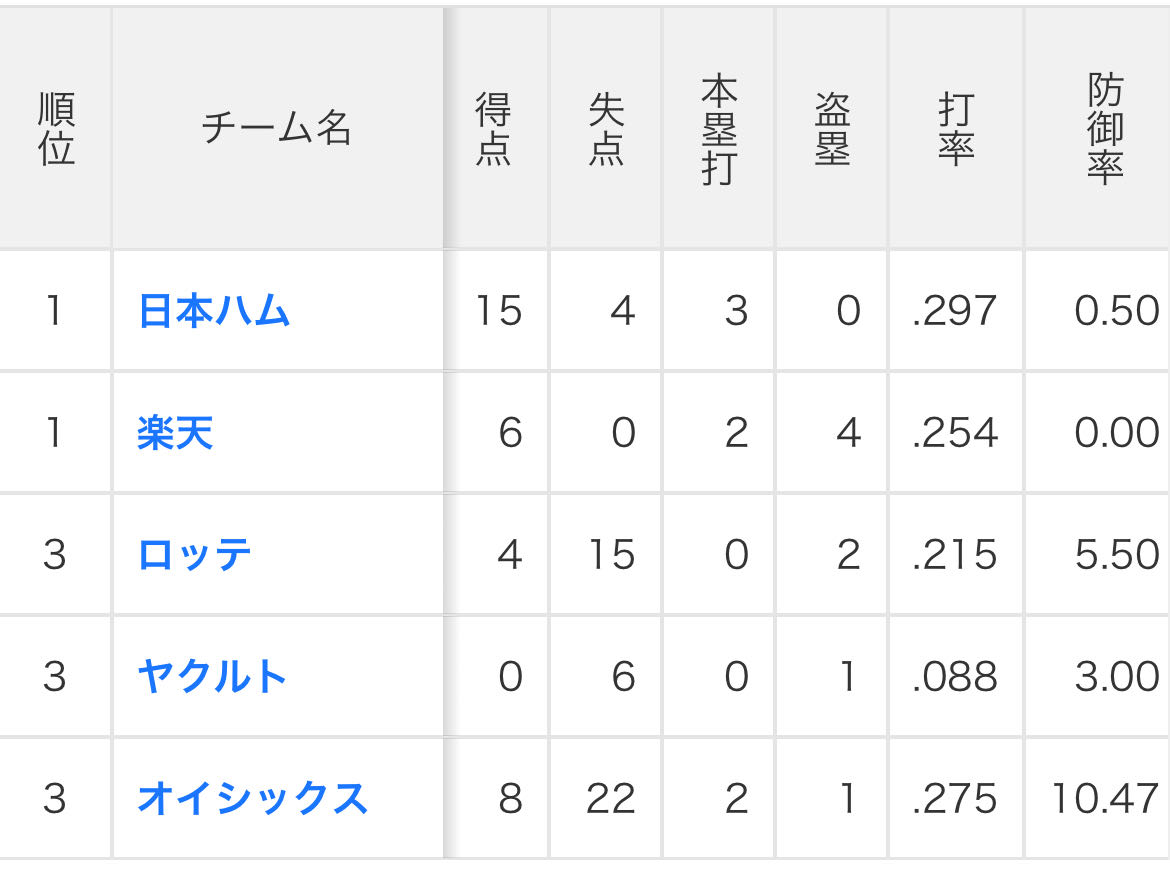The width and height of the screenshot is (1170, 879).
Task: Open the 楽天 team link
Action: (x=175, y=434)
